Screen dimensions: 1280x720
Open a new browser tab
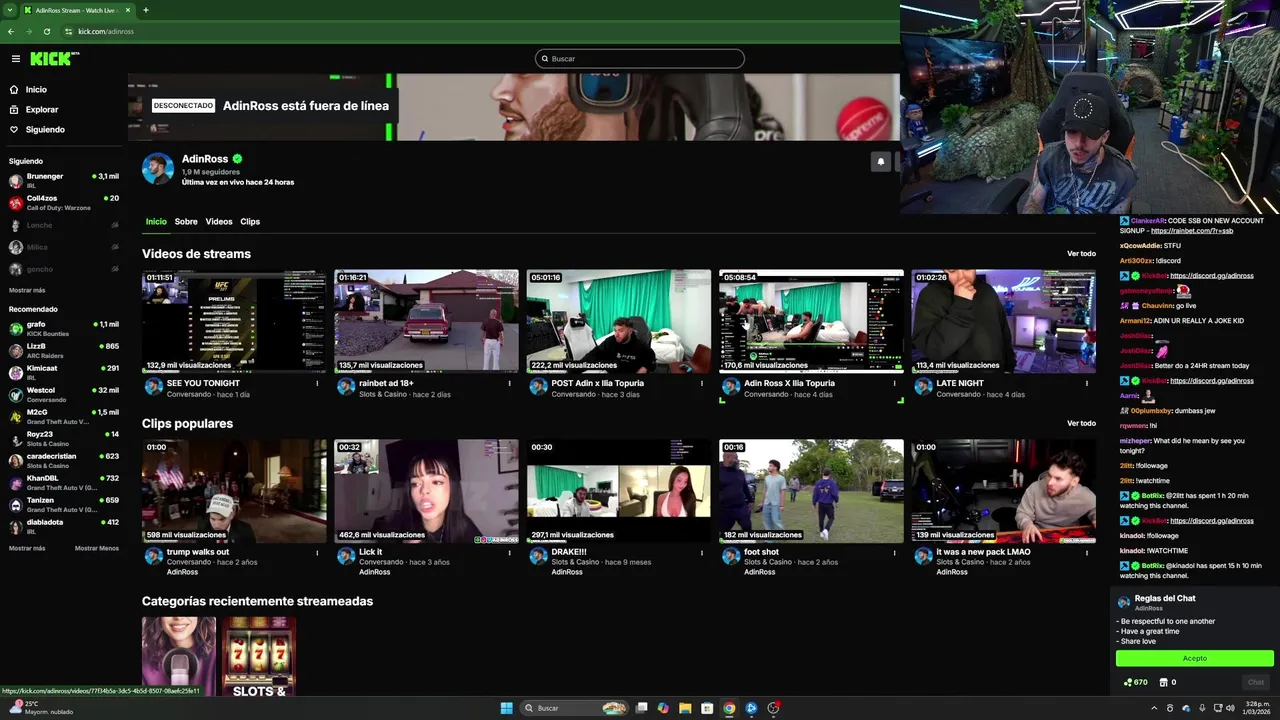point(146,10)
